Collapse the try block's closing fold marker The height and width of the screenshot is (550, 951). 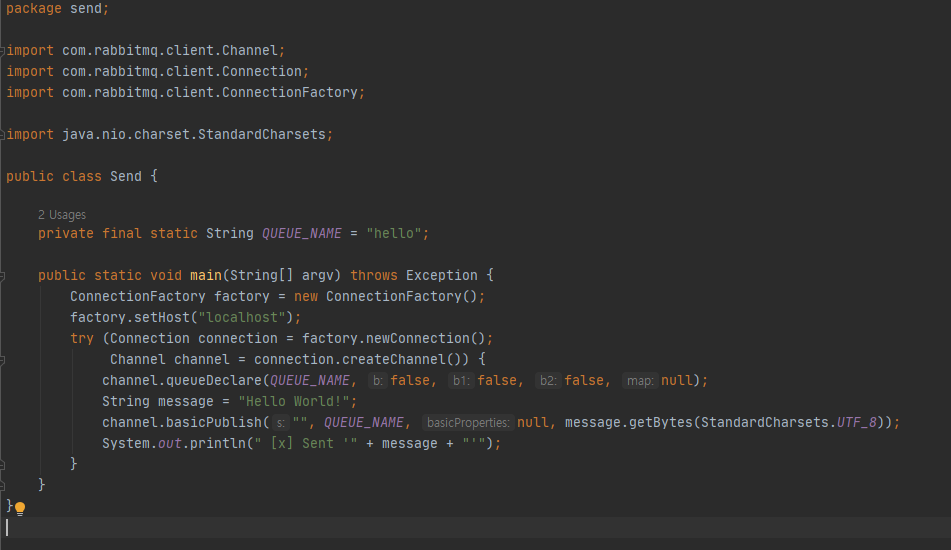(x=2, y=465)
